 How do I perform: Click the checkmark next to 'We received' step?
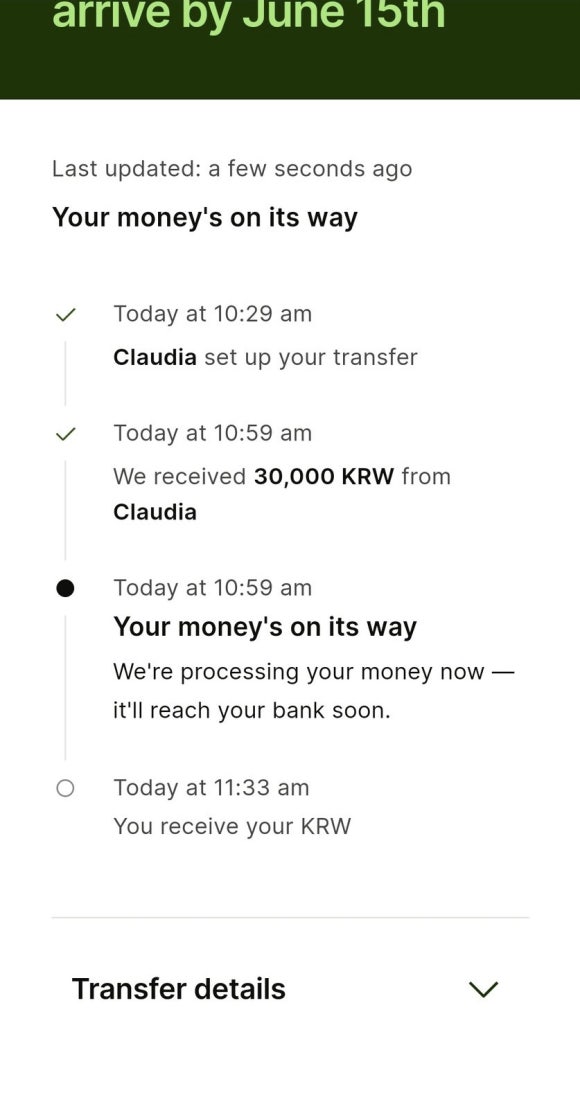[65, 434]
